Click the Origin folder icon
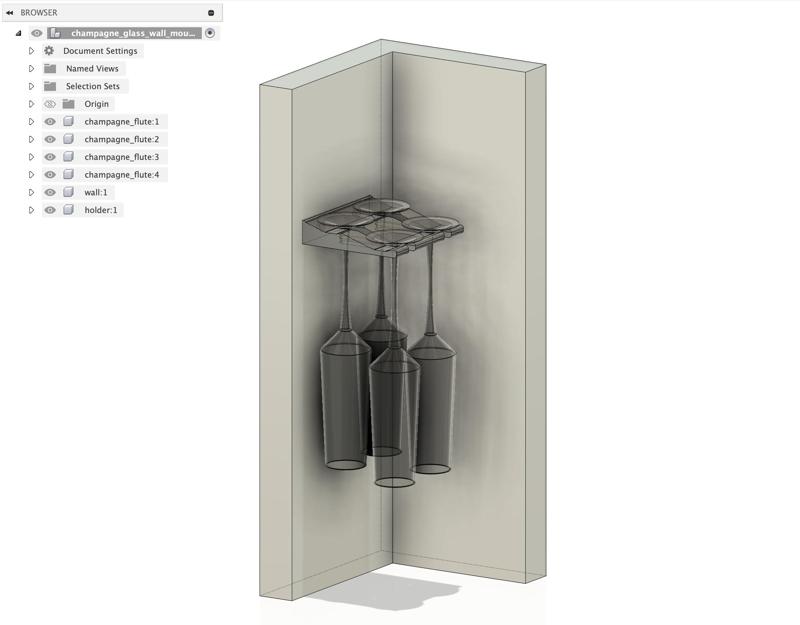800x625 pixels. click(68, 104)
